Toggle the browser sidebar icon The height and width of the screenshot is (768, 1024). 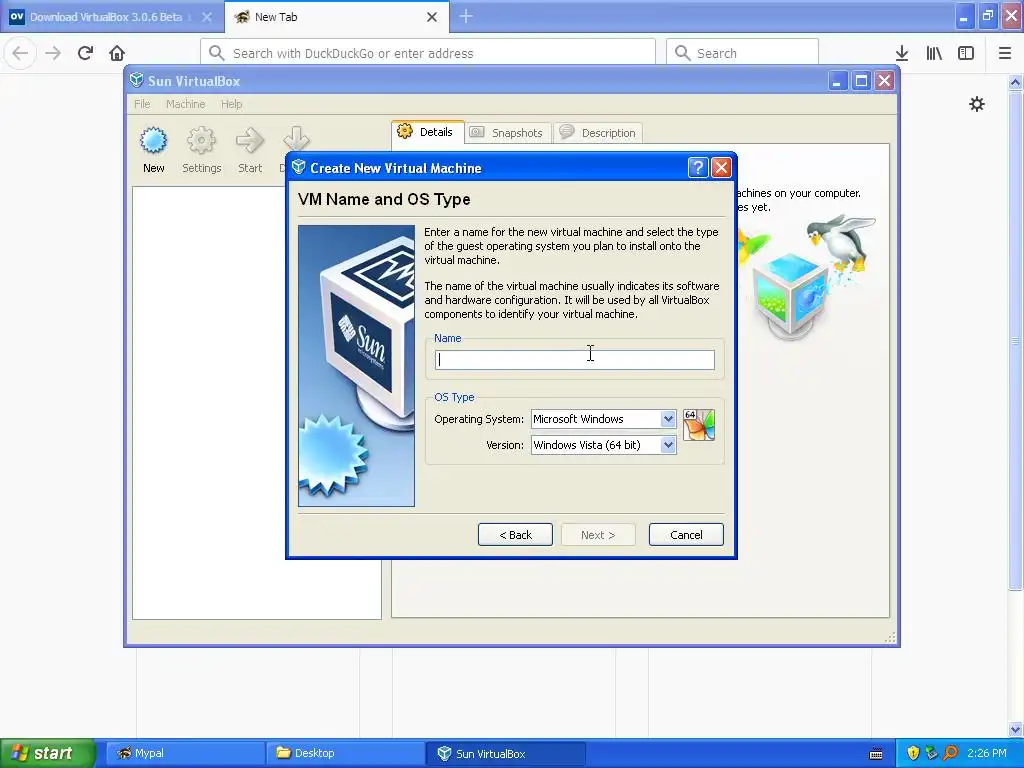966,53
